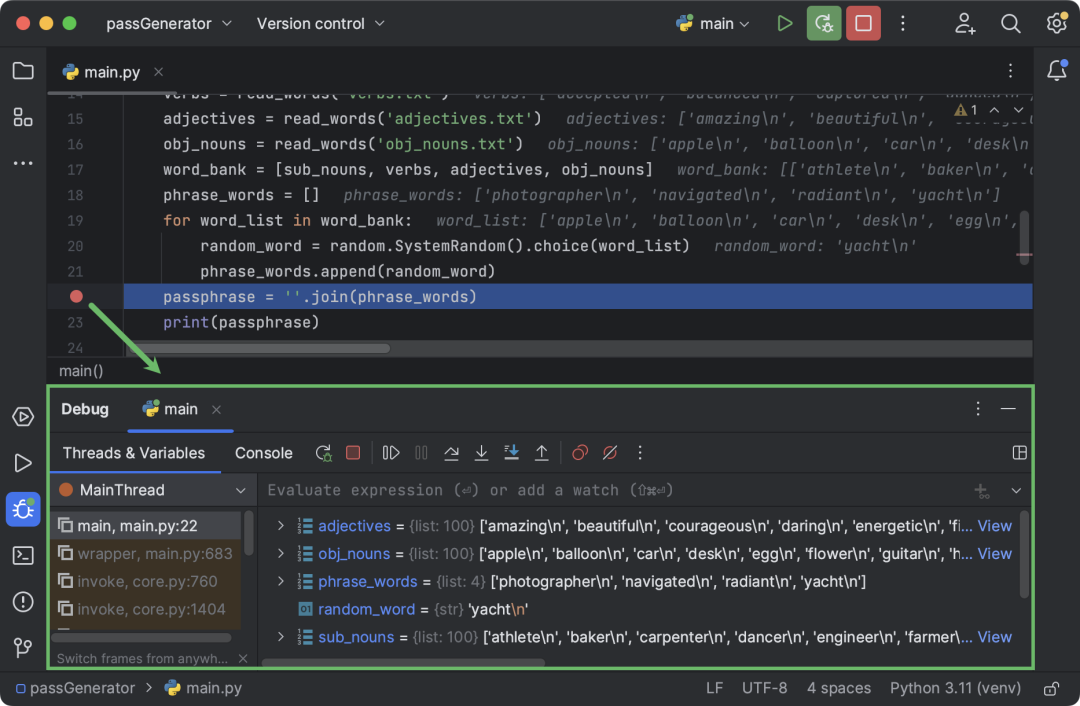Click the editor horizontal scrollbar
This screenshot has width=1080, height=706.
pyautogui.click(x=260, y=349)
